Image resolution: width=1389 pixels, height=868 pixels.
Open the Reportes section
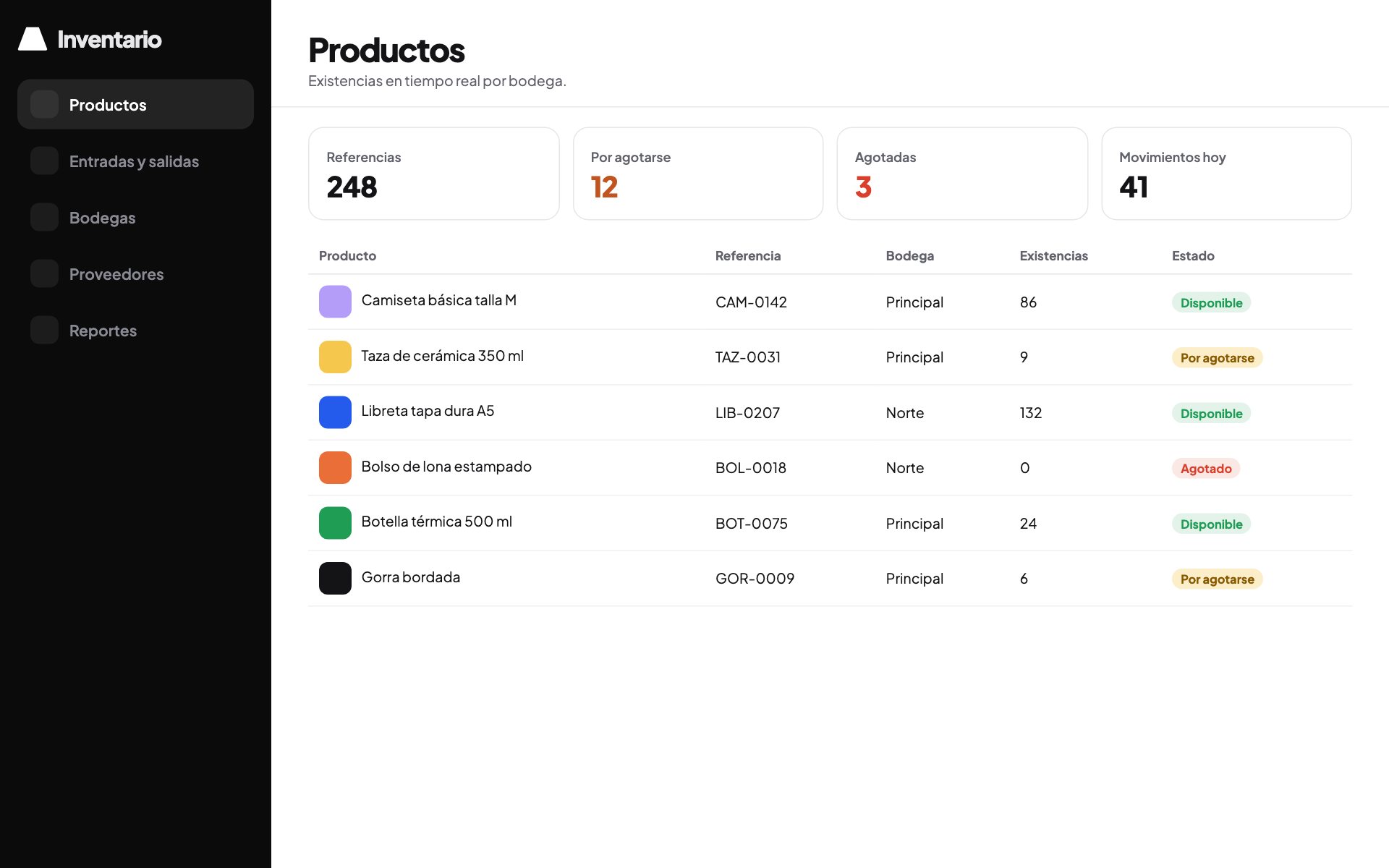pos(135,330)
